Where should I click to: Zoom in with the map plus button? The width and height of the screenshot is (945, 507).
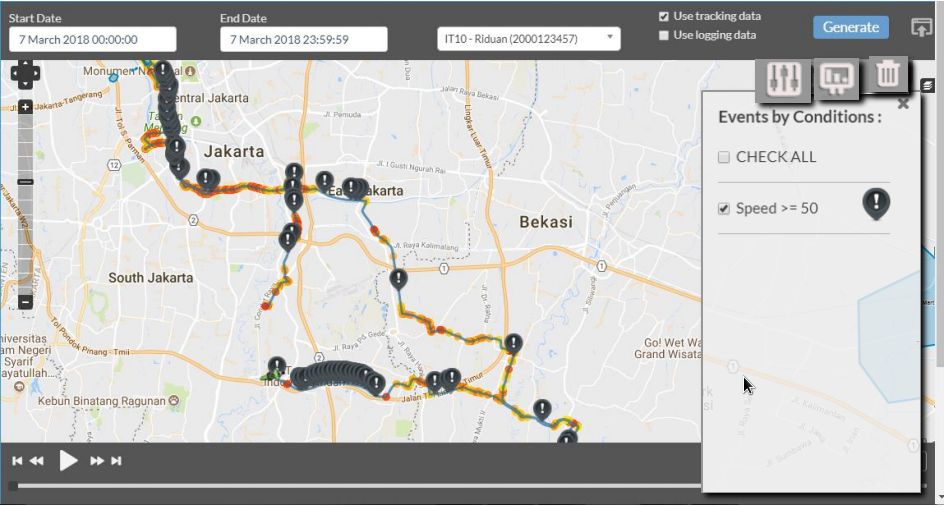click(25, 107)
